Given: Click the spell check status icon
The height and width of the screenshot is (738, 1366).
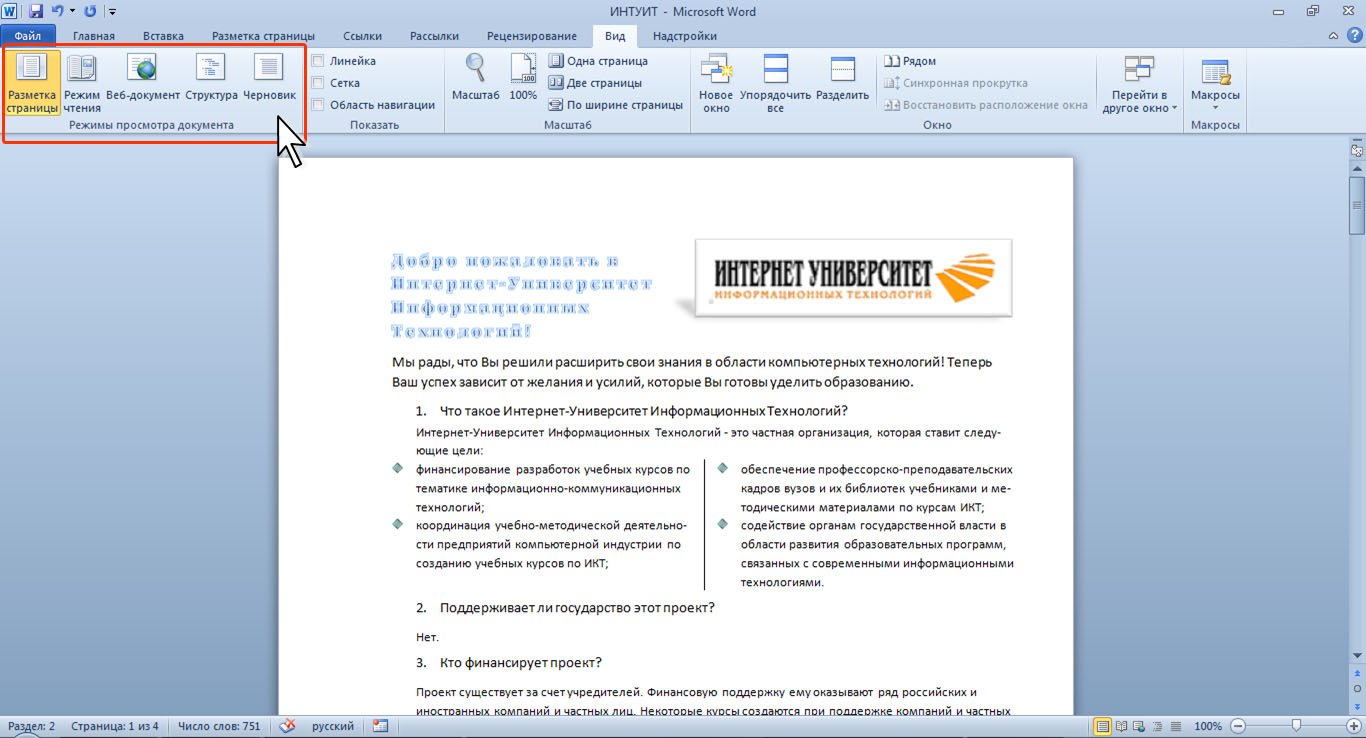Looking at the screenshot, I should tap(287, 726).
